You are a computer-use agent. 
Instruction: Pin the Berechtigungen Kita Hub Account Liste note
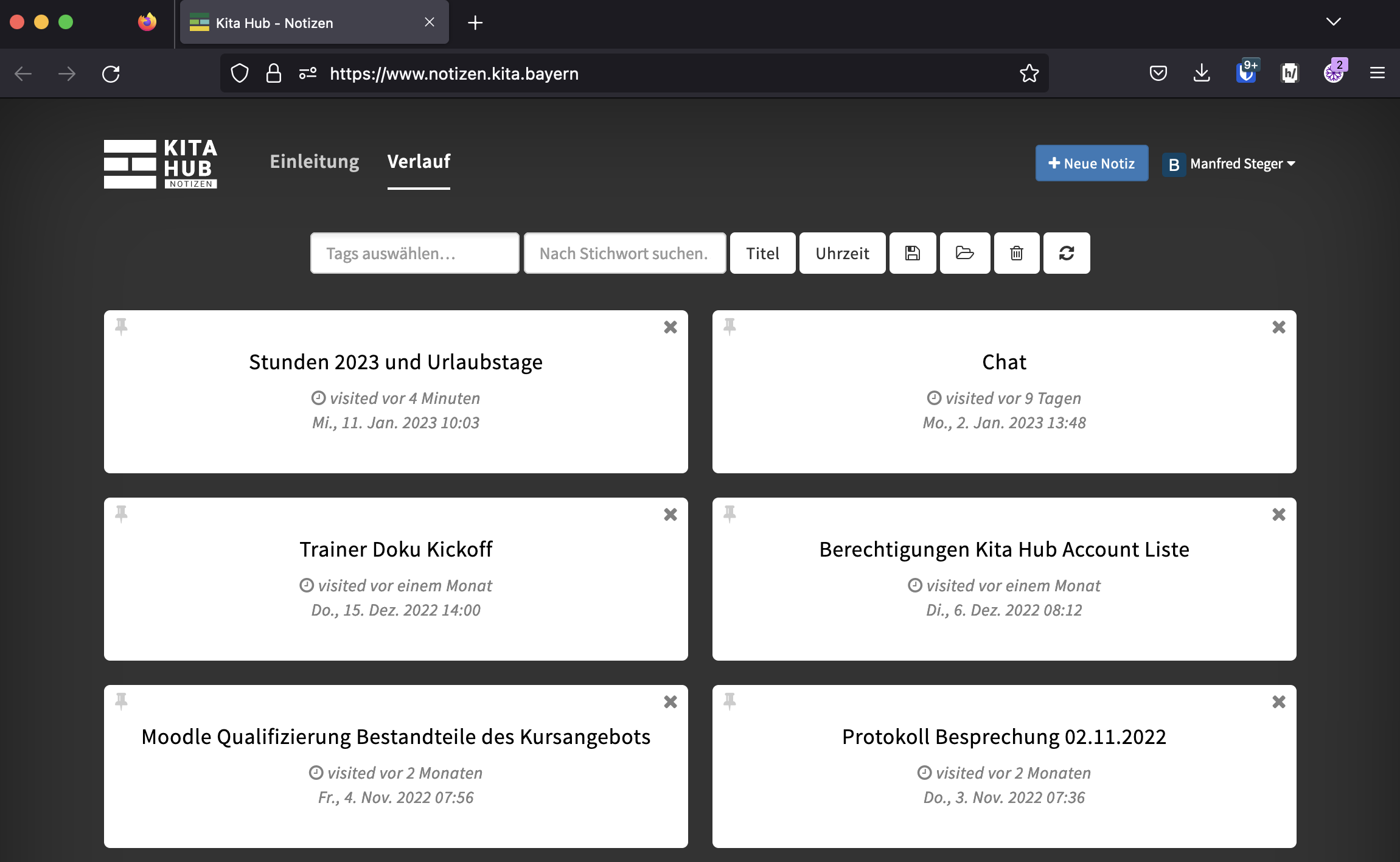729,514
